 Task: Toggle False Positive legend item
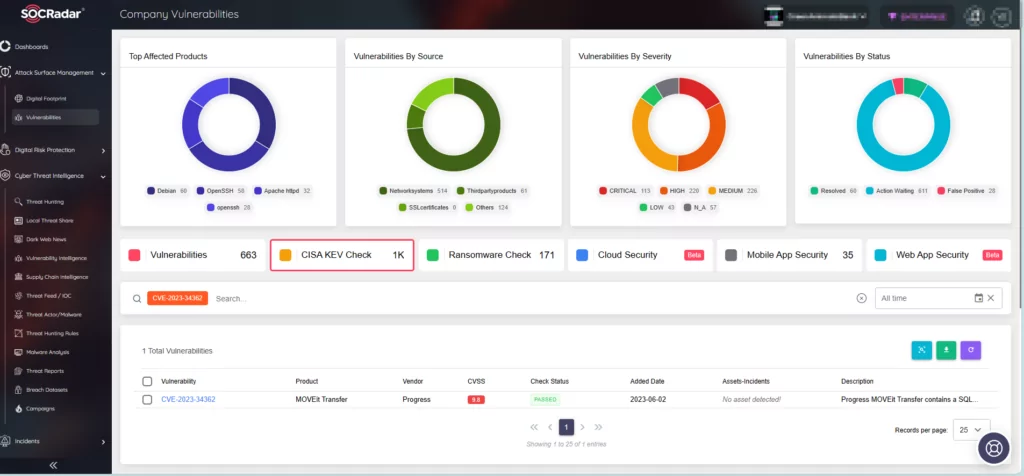[967, 191]
